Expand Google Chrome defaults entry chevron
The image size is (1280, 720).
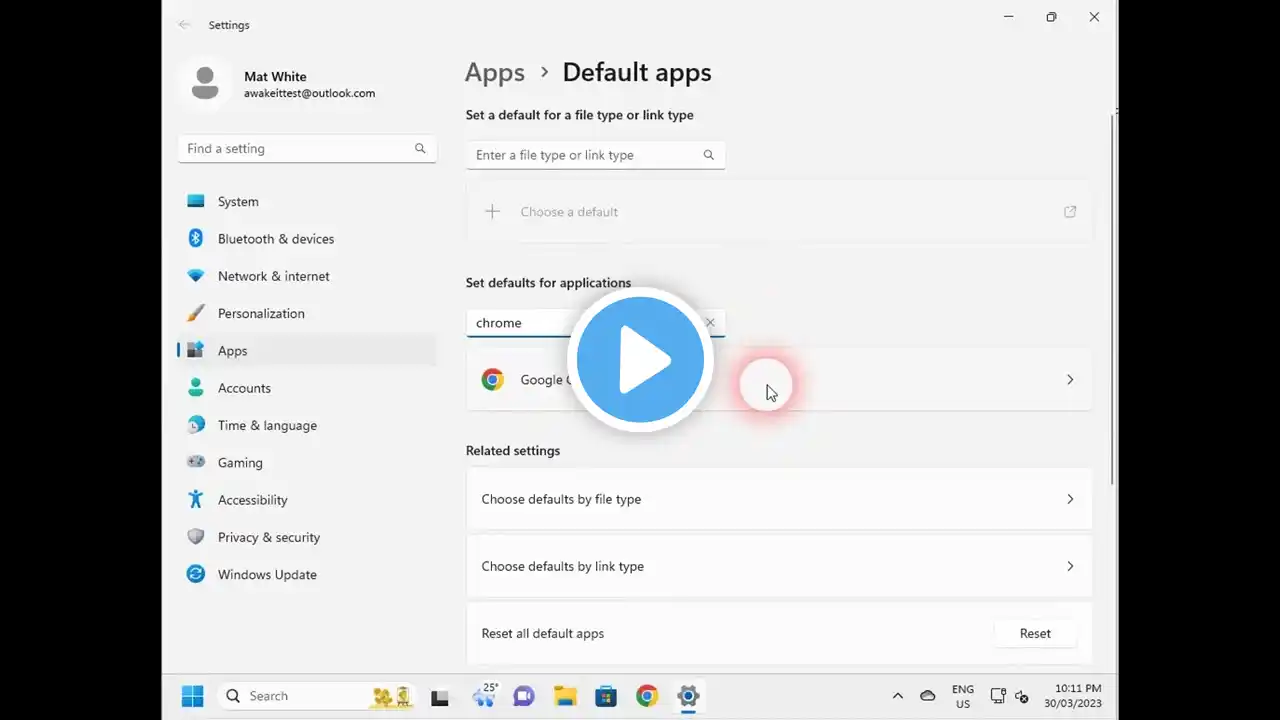click(x=1069, y=380)
